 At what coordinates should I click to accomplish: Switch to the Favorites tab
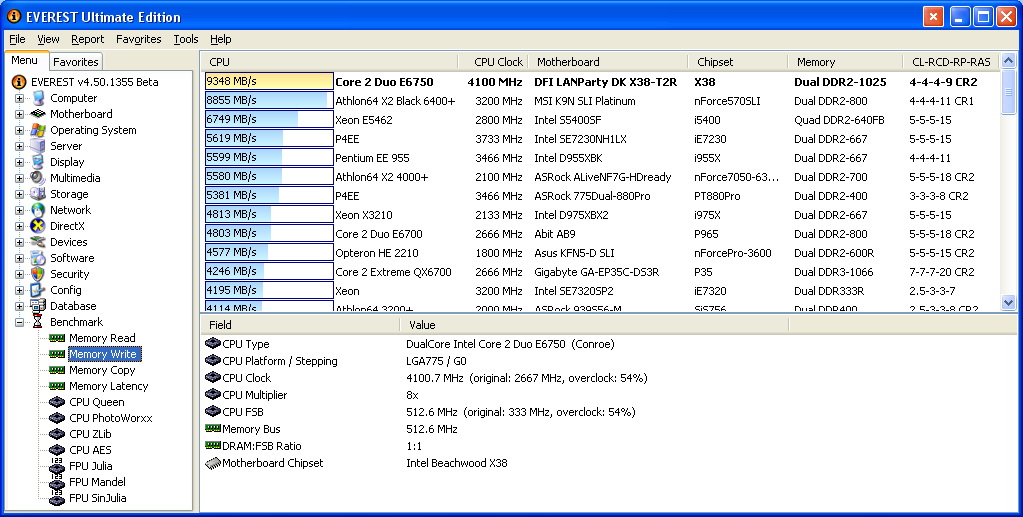(x=76, y=62)
